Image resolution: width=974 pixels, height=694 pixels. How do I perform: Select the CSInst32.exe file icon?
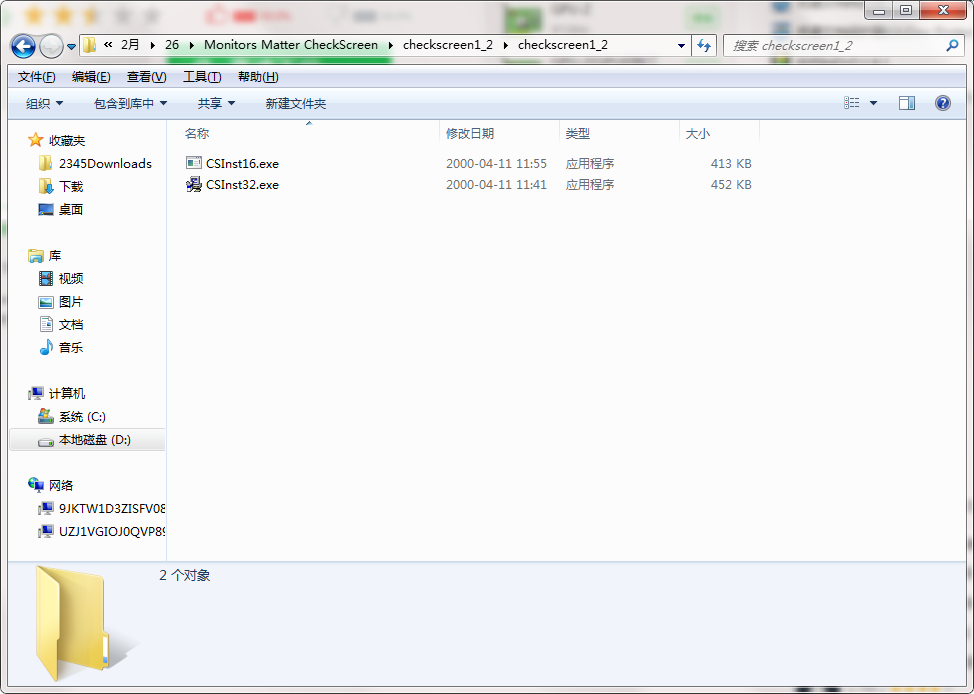tap(194, 184)
